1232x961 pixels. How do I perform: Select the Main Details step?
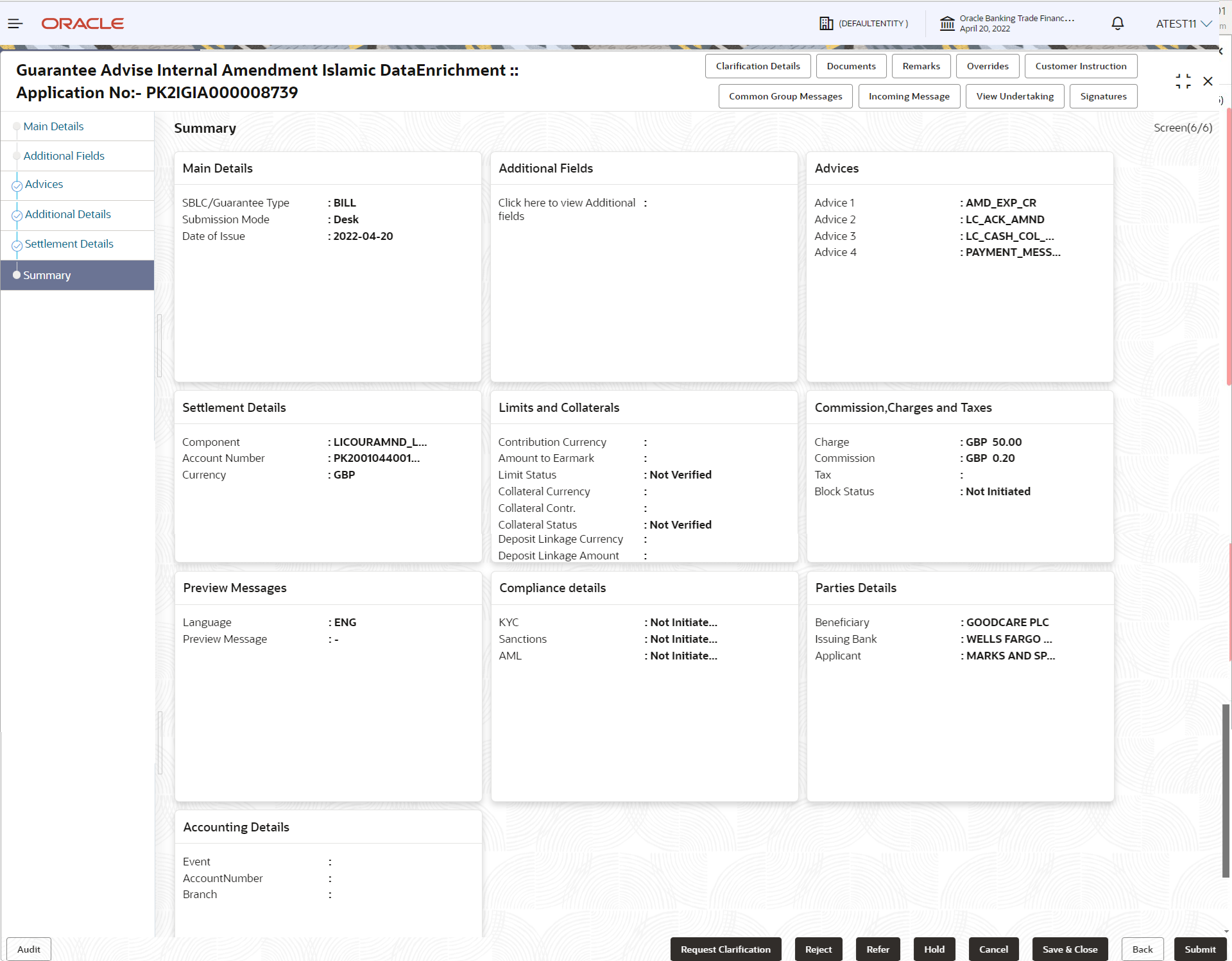[x=53, y=126]
